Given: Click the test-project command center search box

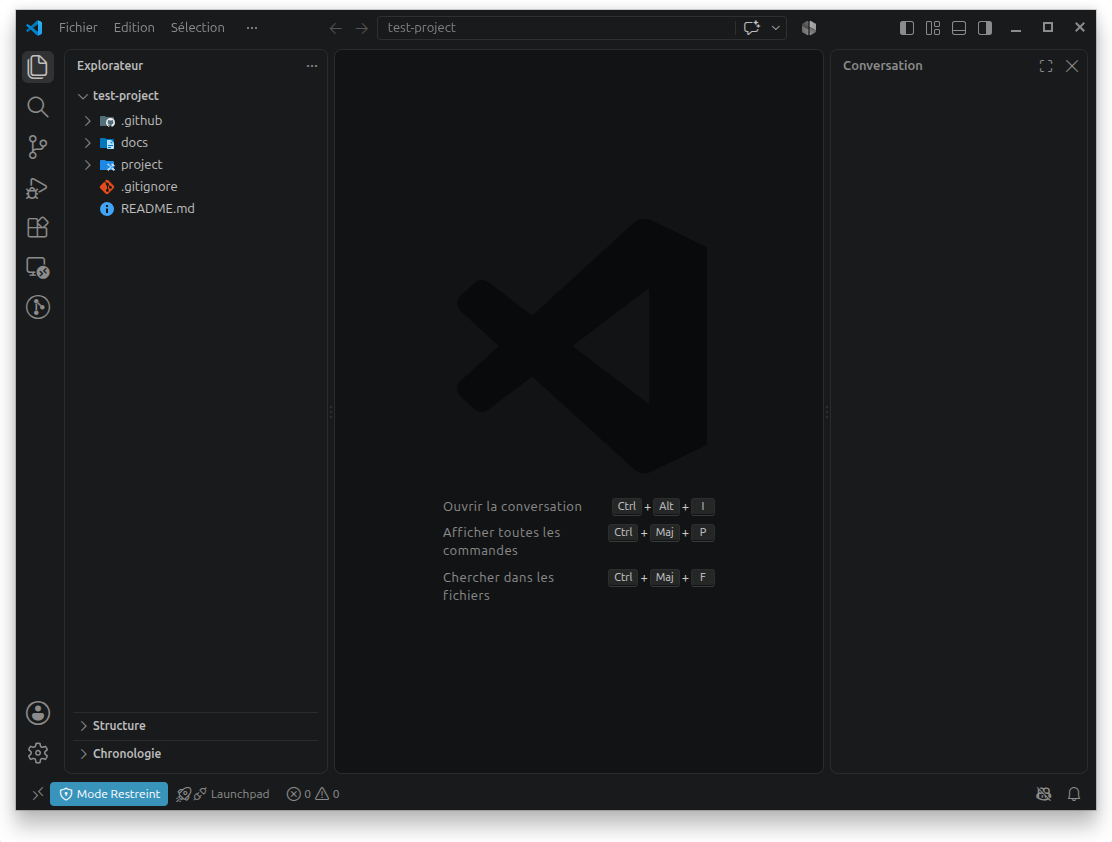Looking at the screenshot, I should pyautogui.click(x=557, y=28).
